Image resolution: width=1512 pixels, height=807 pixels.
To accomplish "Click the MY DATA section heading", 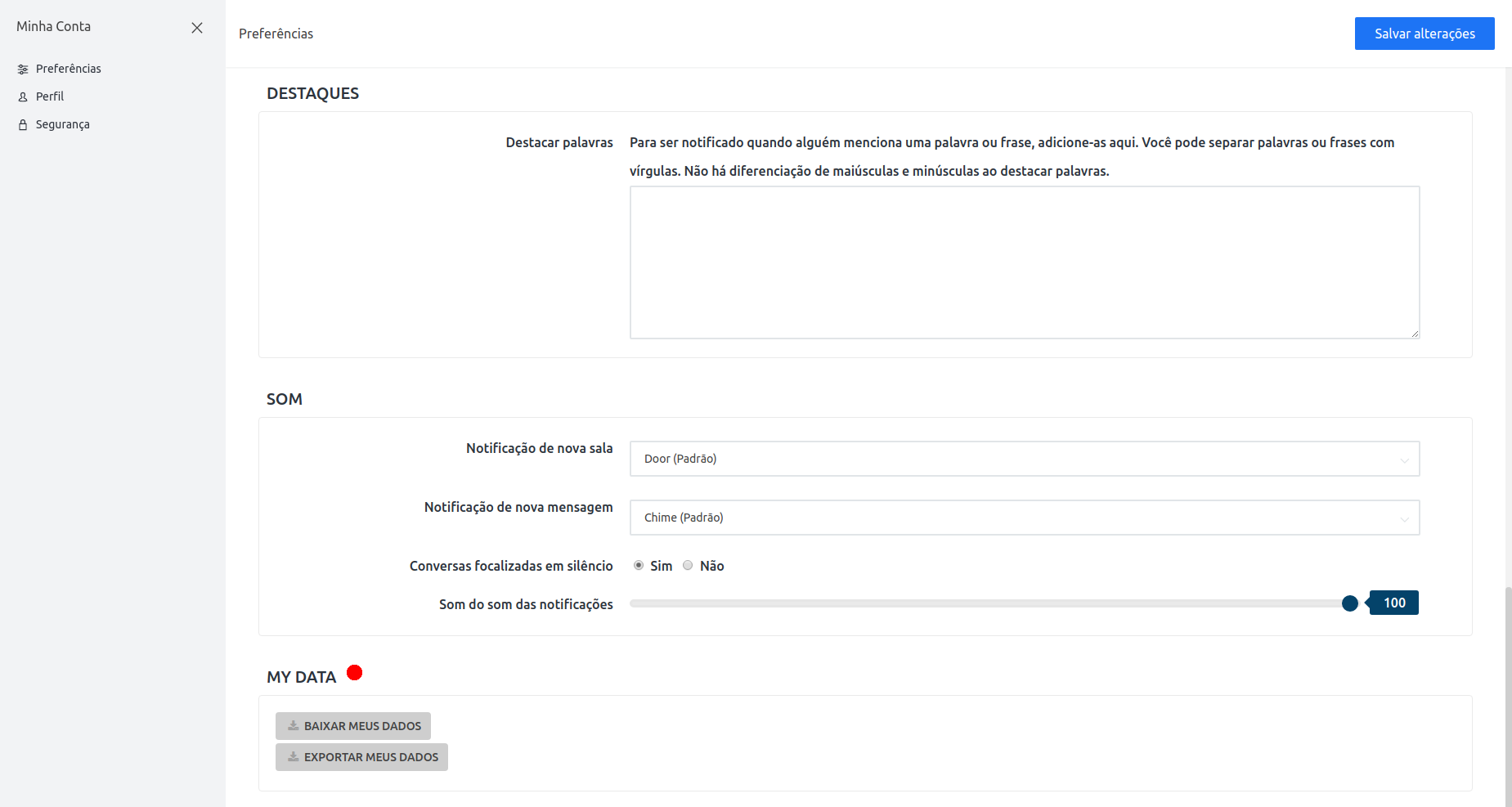I will click(301, 677).
